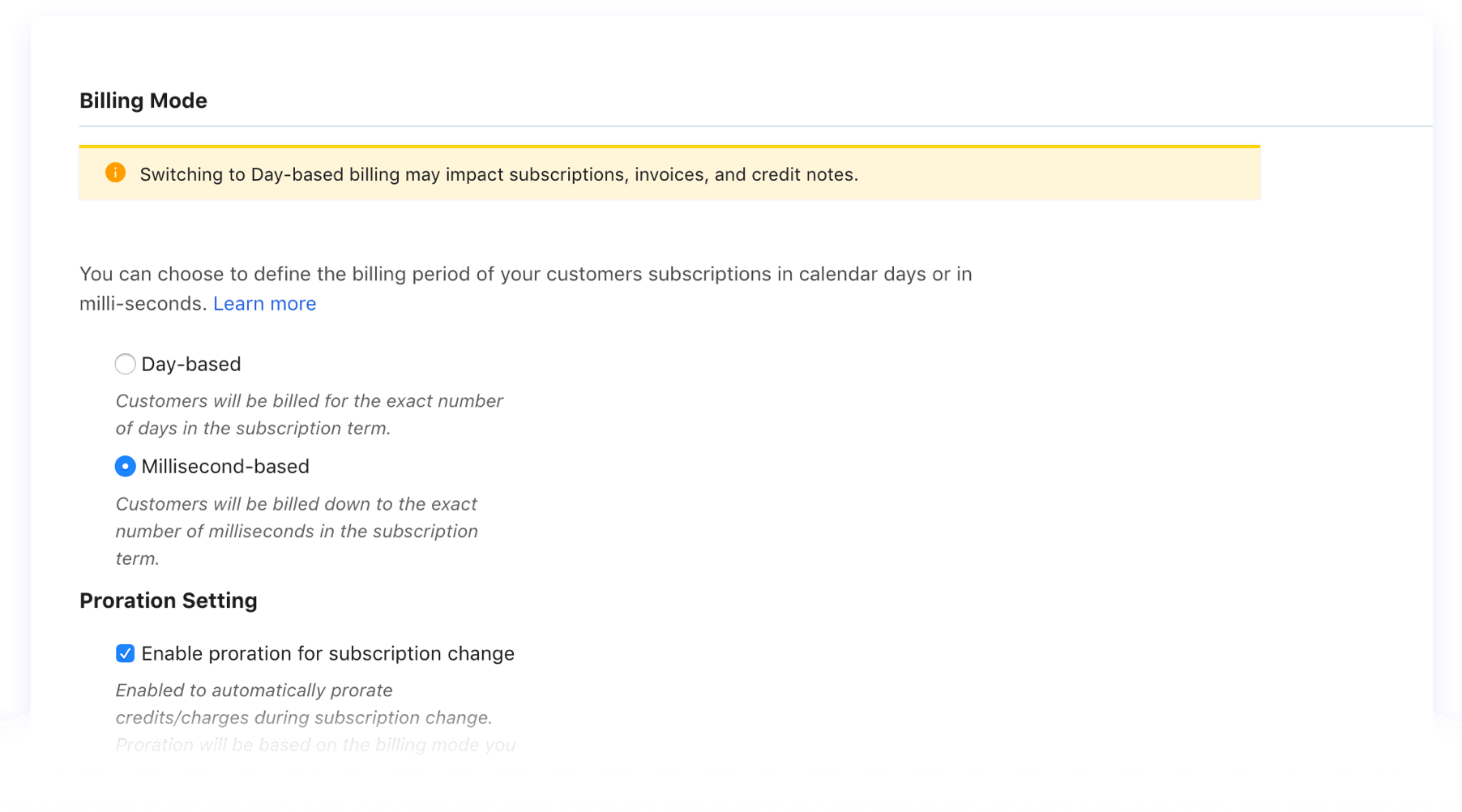Click the Enable proration for subscription change label
1462x812 pixels.
tap(327, 653)
